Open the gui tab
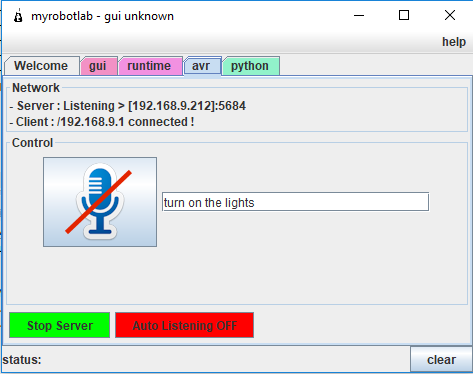The height and width of the screenshot is (374, 473). [99, 66]
